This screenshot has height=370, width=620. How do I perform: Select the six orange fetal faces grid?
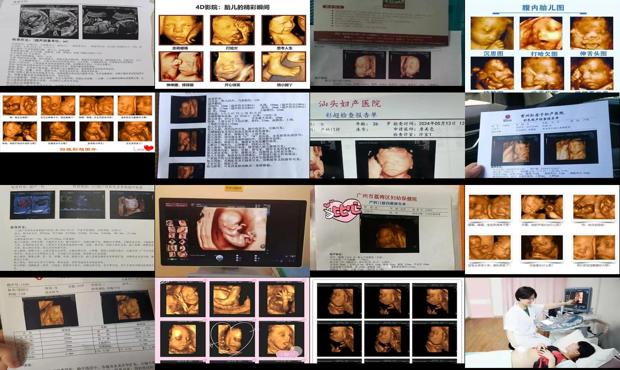click(x=542, y=229)
